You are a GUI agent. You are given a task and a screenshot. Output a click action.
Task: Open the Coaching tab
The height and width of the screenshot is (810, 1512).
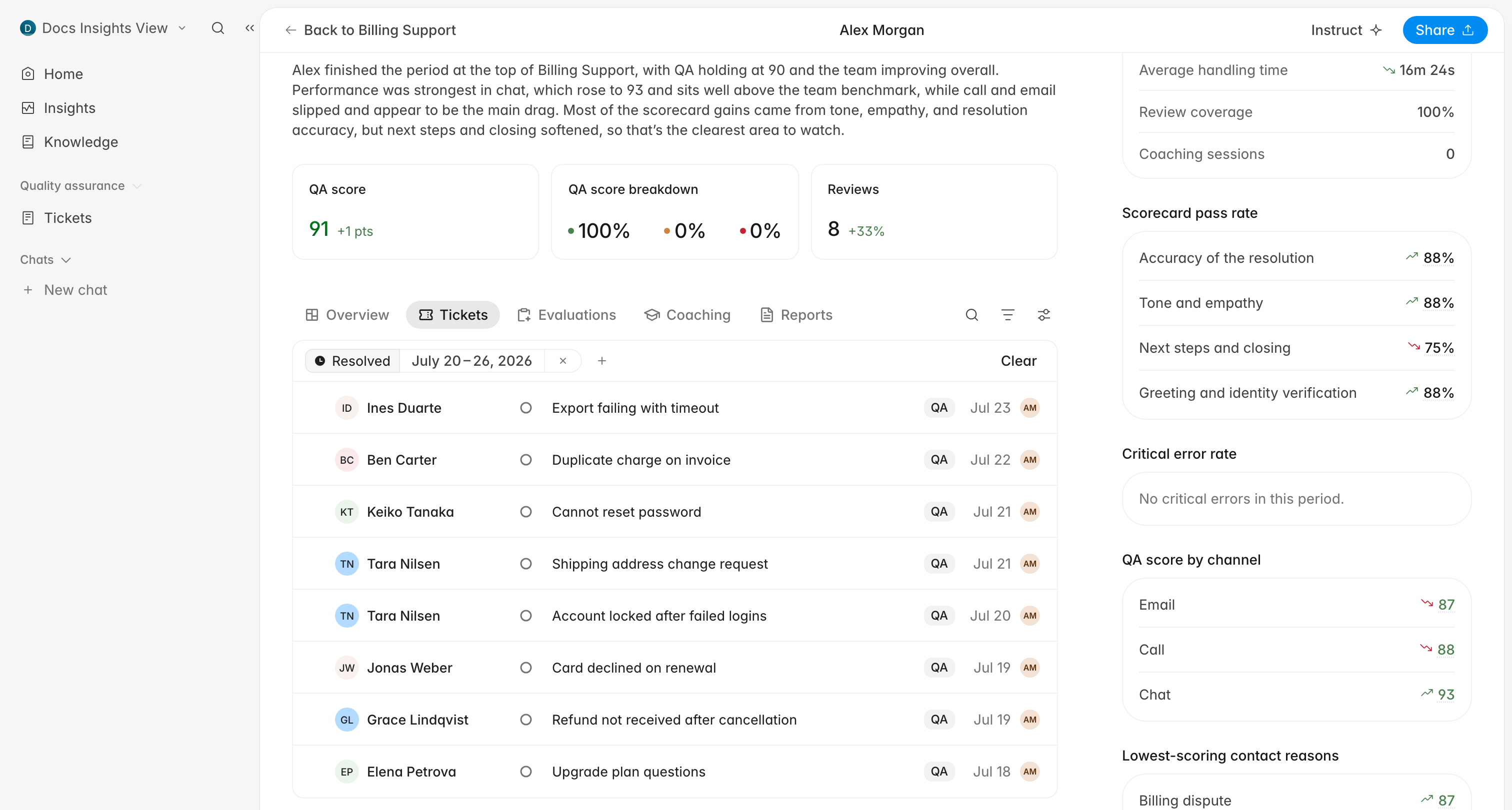(688, 315)
